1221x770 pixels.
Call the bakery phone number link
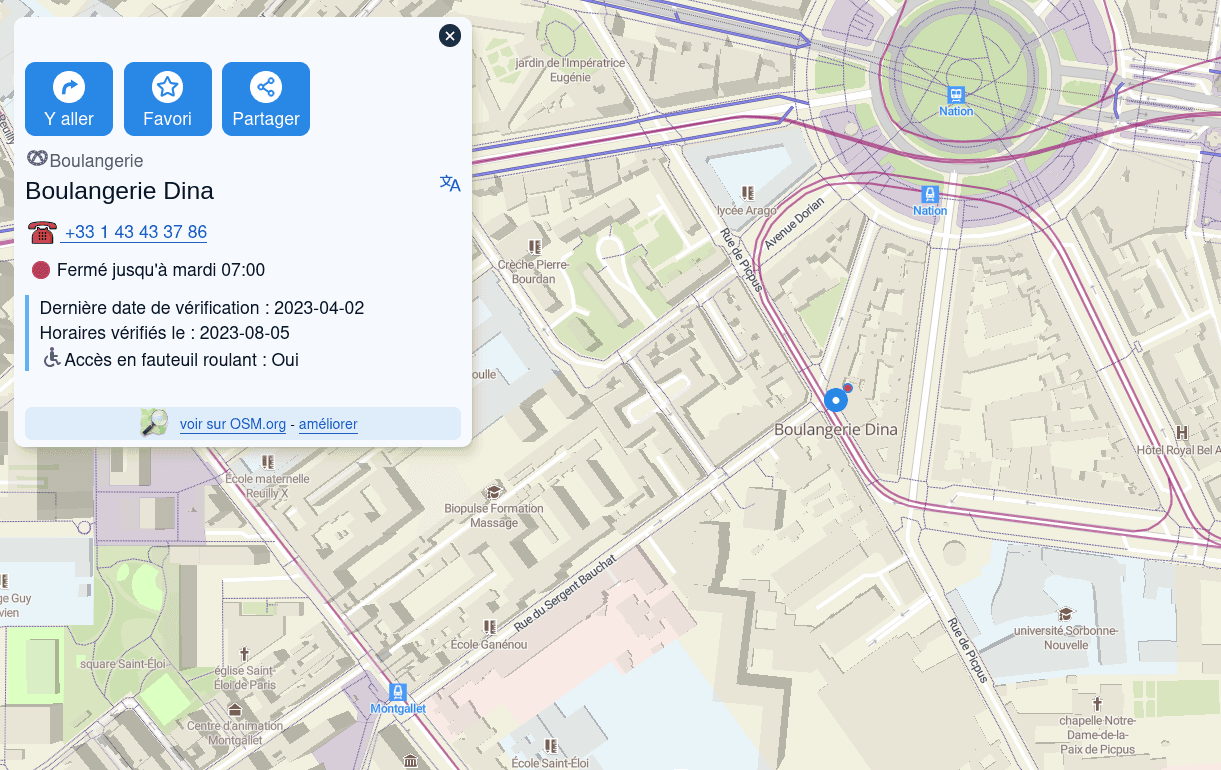click(135, 232)
